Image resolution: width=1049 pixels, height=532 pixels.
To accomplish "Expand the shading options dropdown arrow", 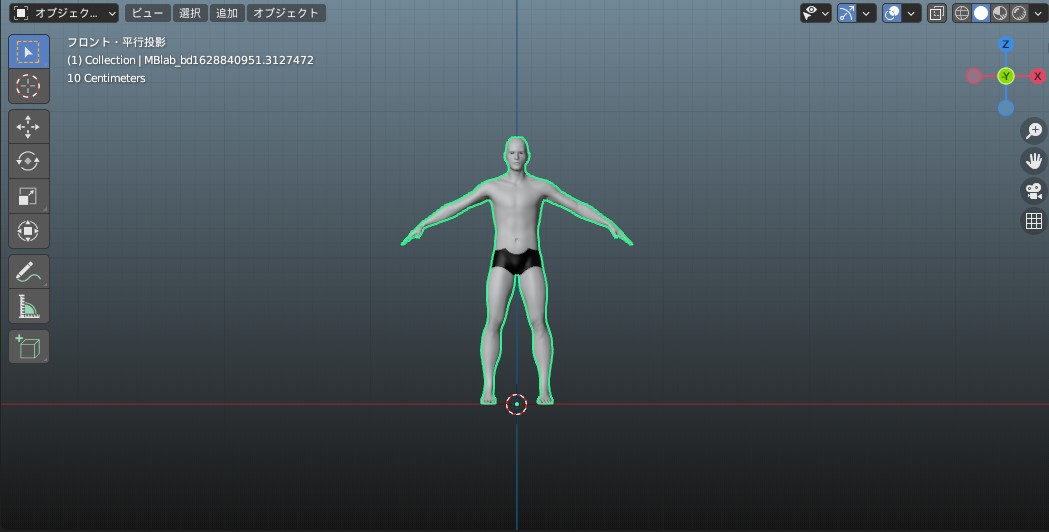I will 1038,13.
